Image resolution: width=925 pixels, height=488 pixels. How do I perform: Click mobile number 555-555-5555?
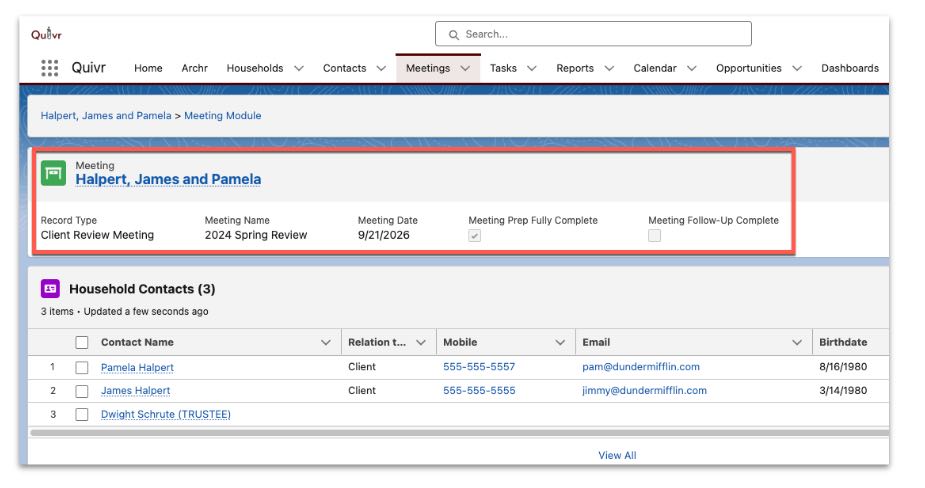click(479, 390)
